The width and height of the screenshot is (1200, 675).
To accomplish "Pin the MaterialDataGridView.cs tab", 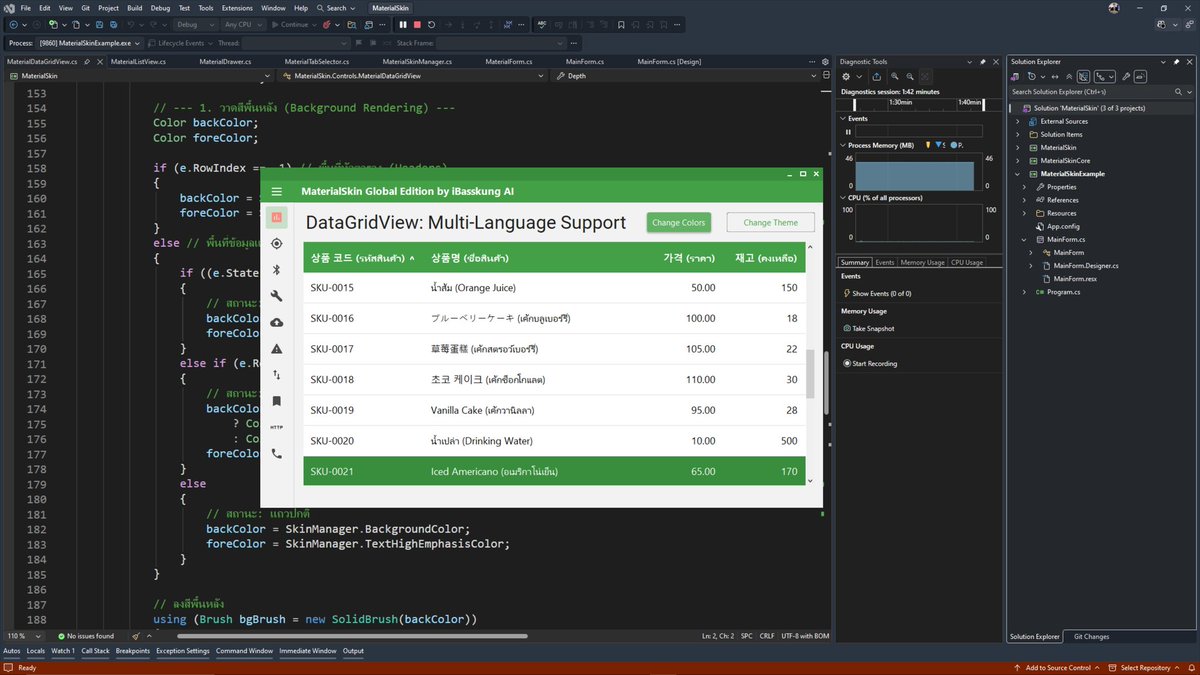I will (87, 62).
